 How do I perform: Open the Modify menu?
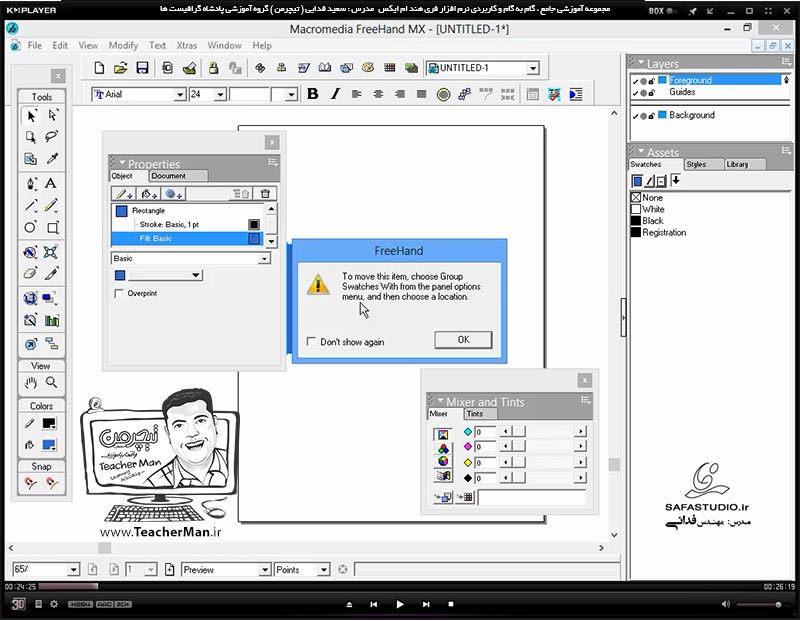click(x=123, y=45)
